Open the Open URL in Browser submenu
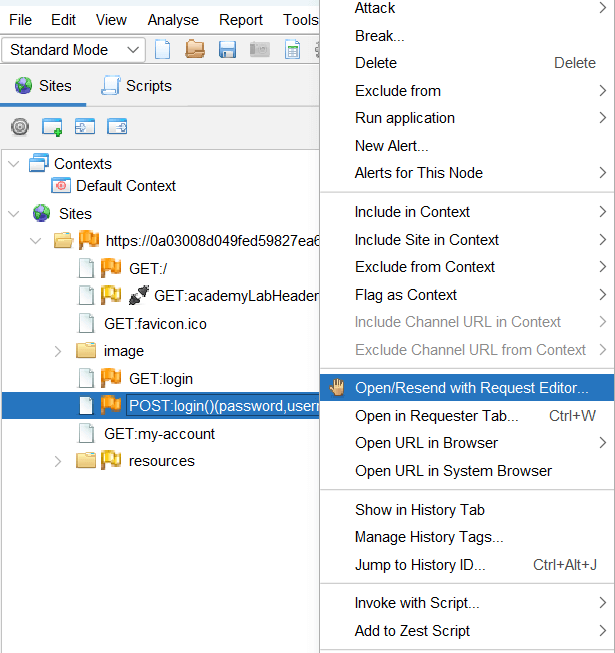Viewport: 615px width, 653px height. point(467,443)
